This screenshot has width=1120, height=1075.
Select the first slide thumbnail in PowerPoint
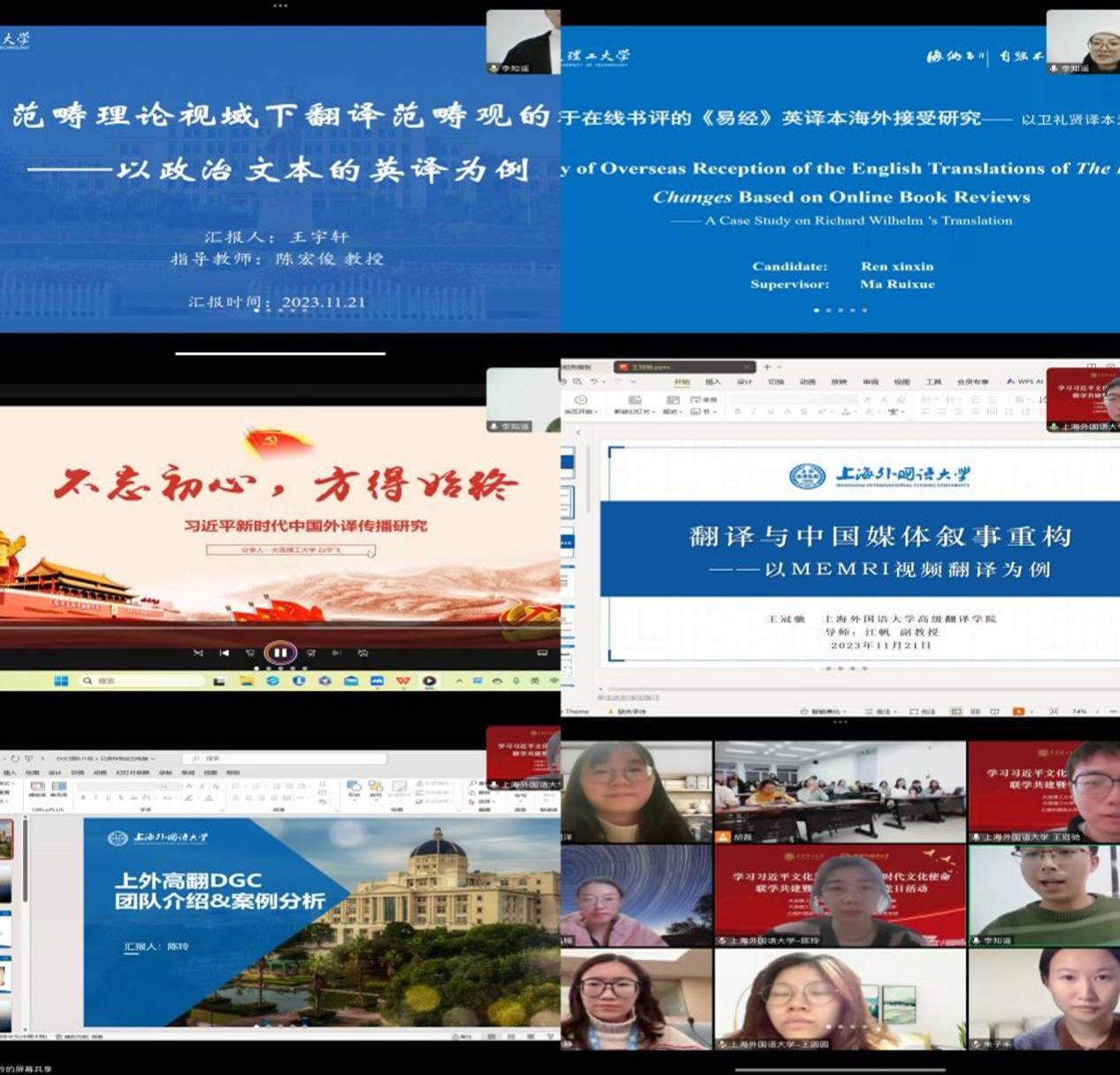[x=6, y=840]
